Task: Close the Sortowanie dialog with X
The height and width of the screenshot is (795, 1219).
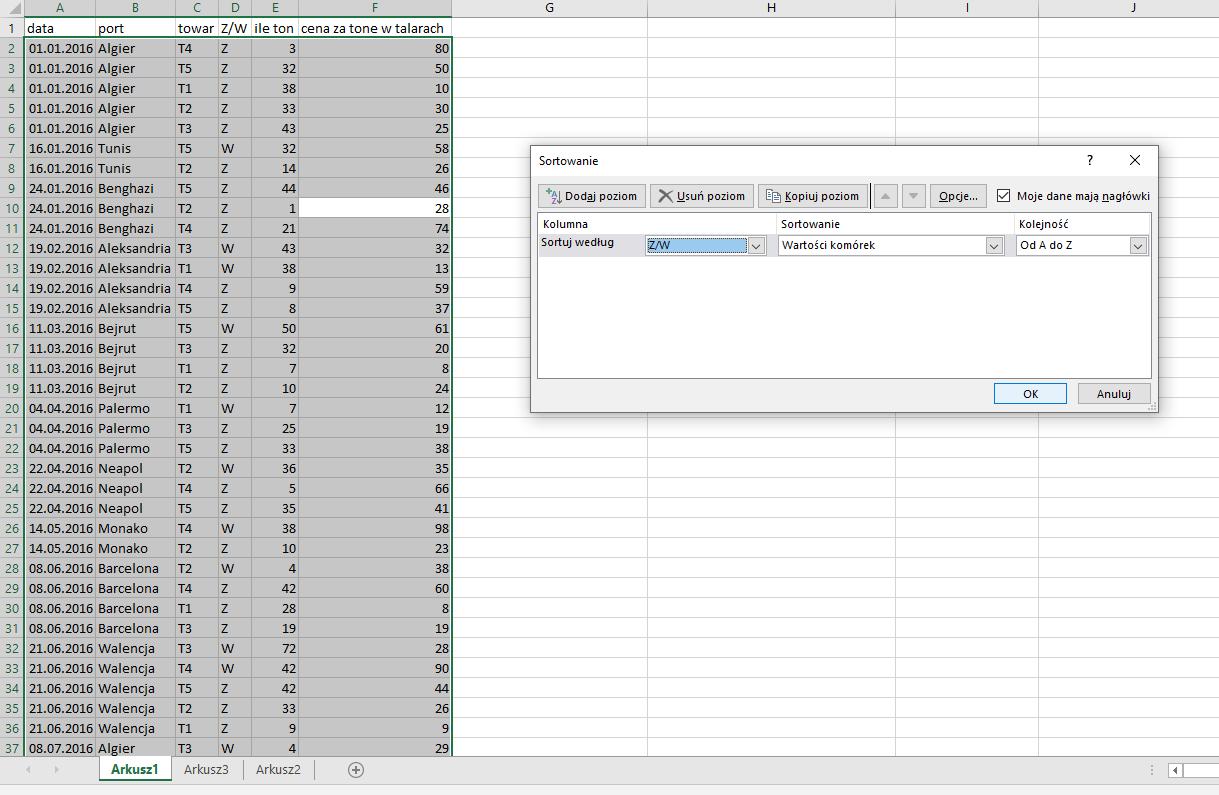Action: pyautogui.click(x=1135, y=160)
